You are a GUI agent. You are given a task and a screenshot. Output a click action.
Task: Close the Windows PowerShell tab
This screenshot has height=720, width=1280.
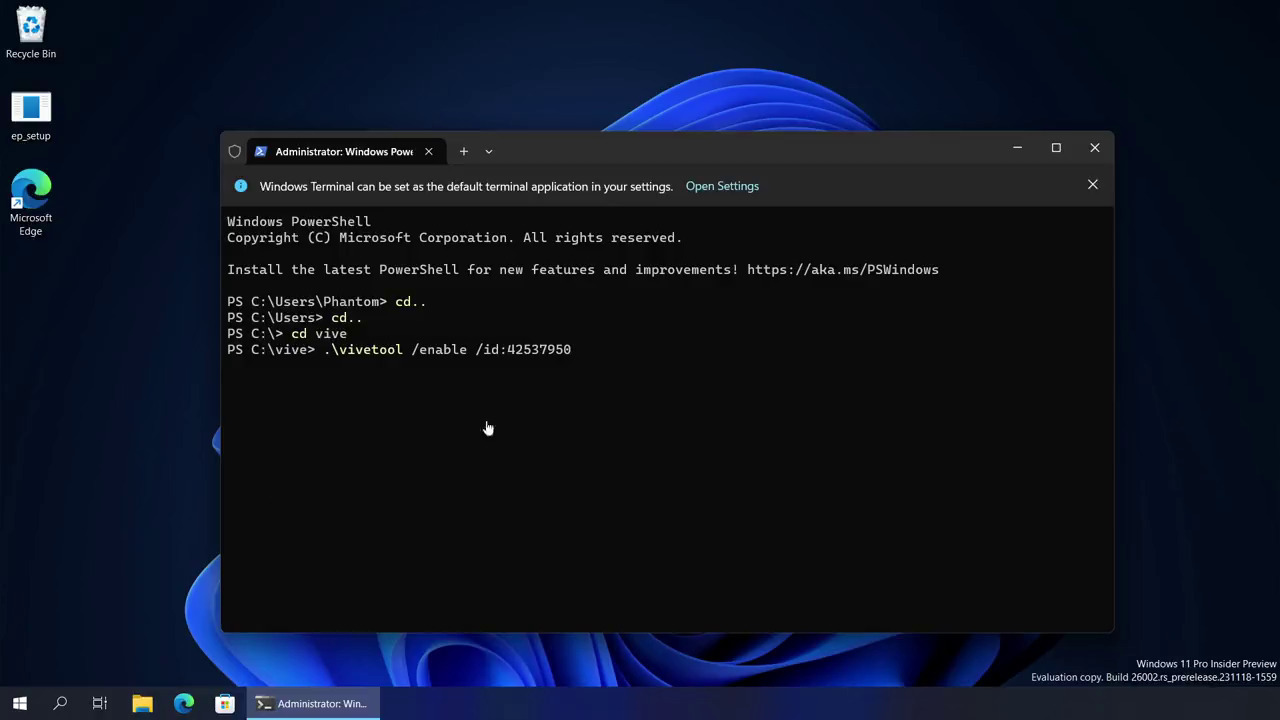[428, 152]
